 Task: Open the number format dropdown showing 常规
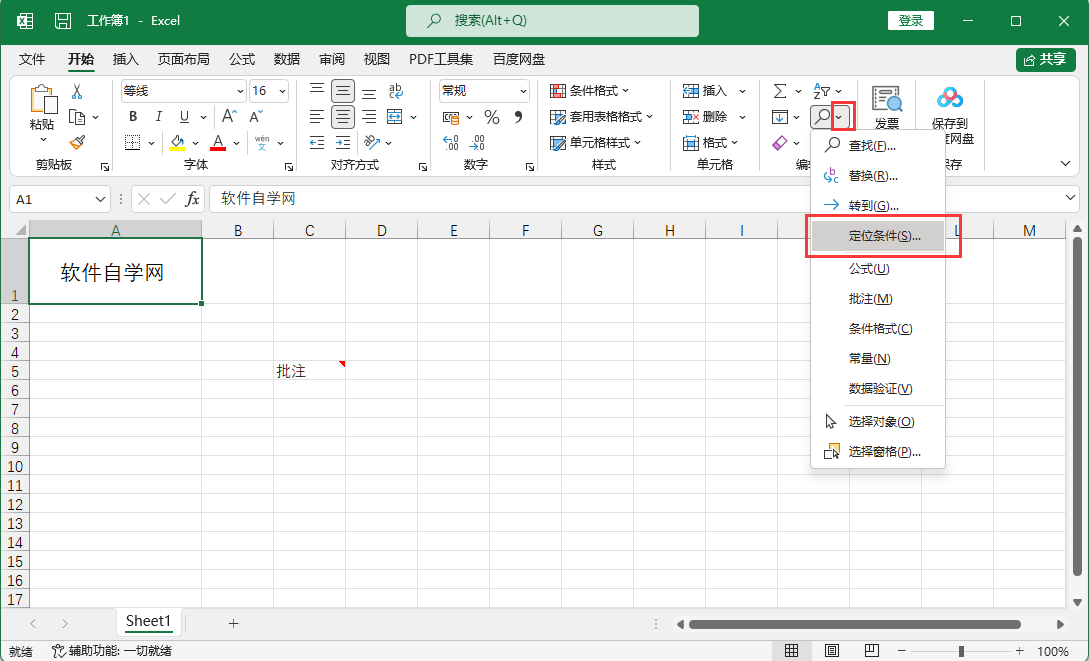click(523, 90)
